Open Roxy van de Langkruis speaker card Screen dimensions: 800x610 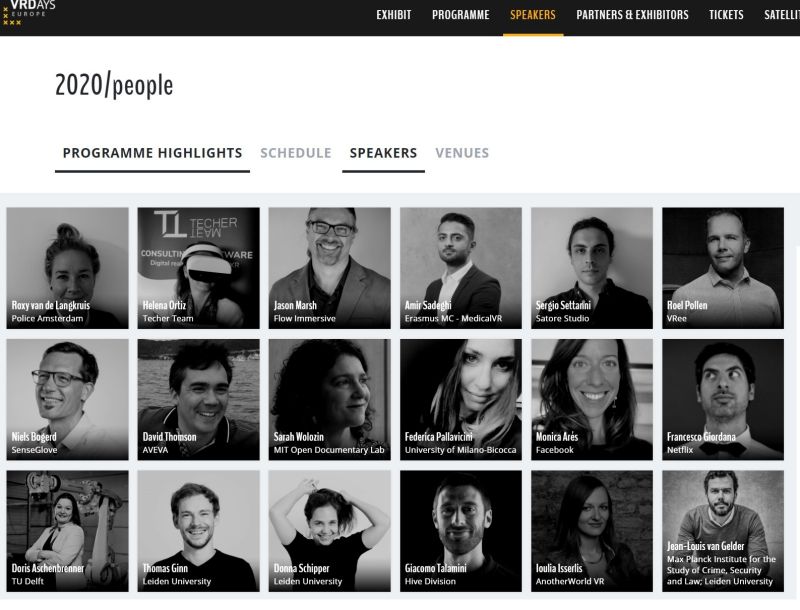(x=67, y=268)
